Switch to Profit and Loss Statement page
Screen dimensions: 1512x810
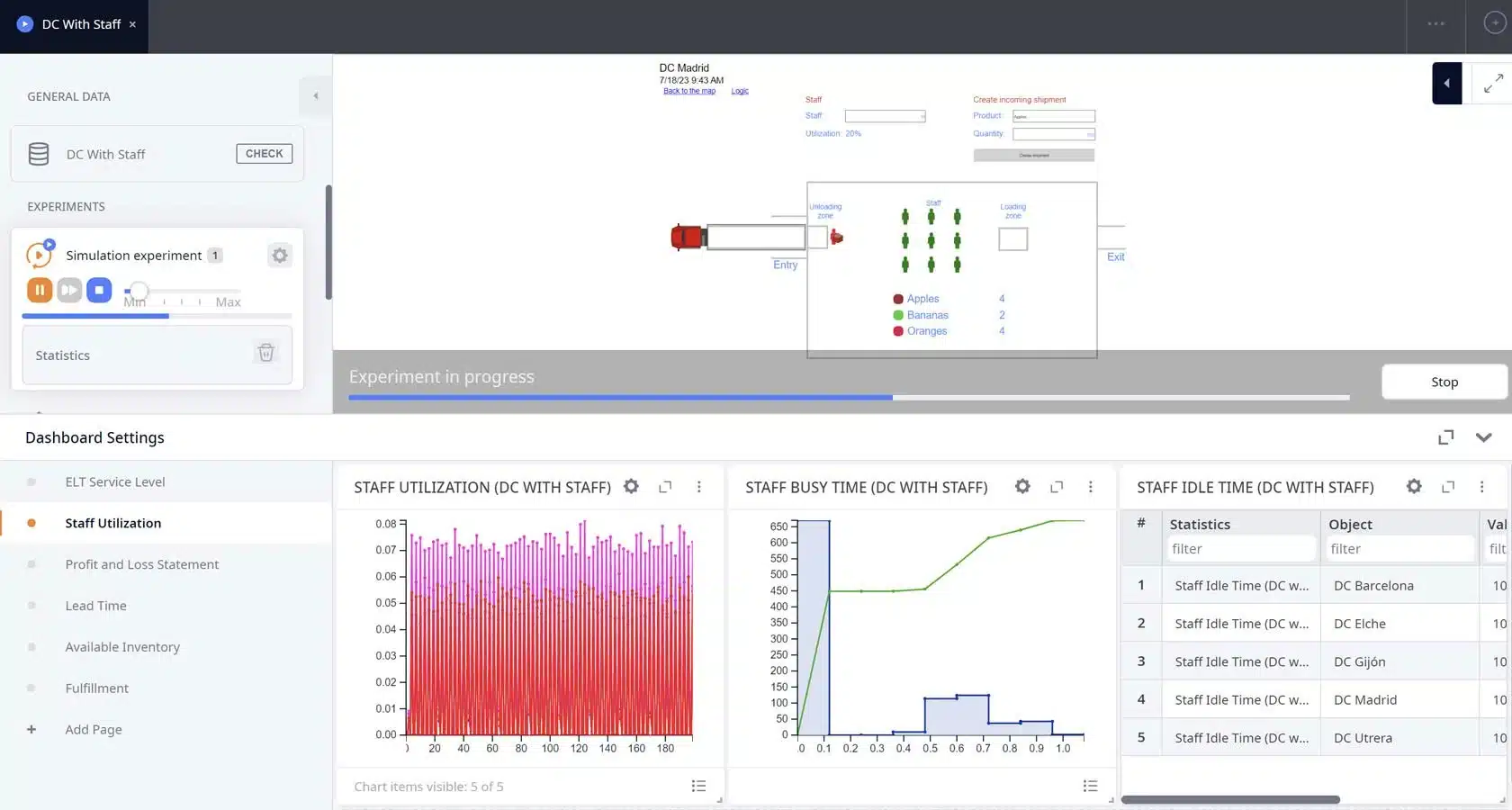pyautogui.click(x=141, y=564)
